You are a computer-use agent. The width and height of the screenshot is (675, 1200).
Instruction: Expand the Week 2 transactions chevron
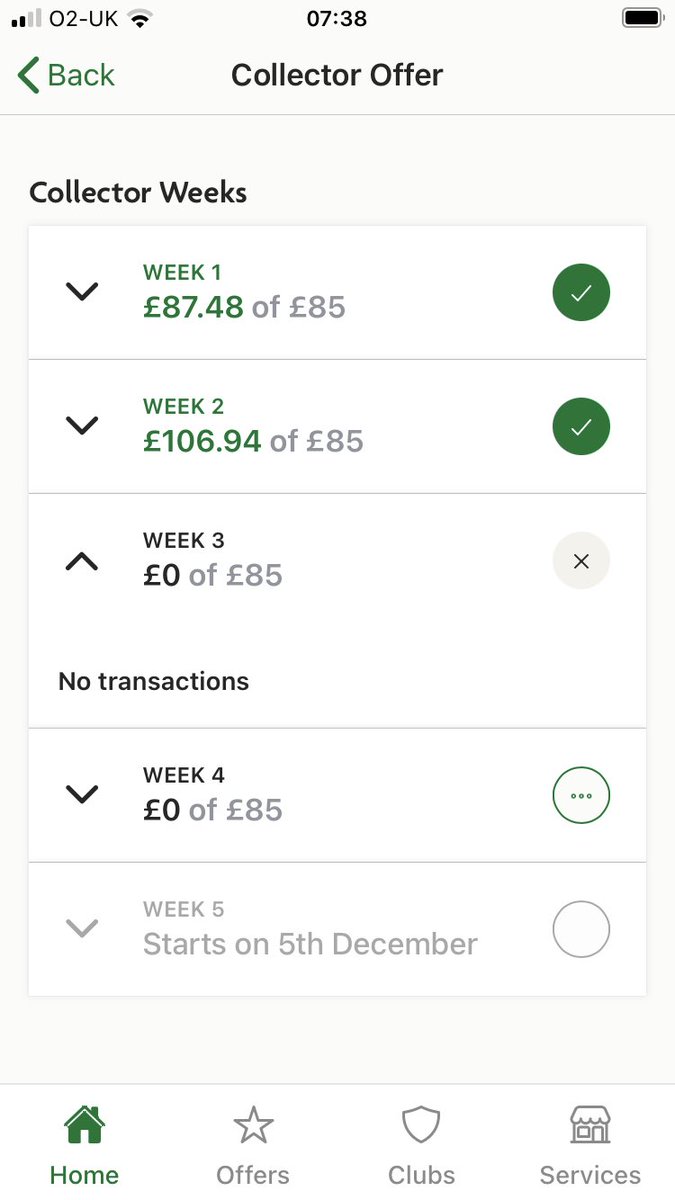pyautogui.click(x=82, y=426)
